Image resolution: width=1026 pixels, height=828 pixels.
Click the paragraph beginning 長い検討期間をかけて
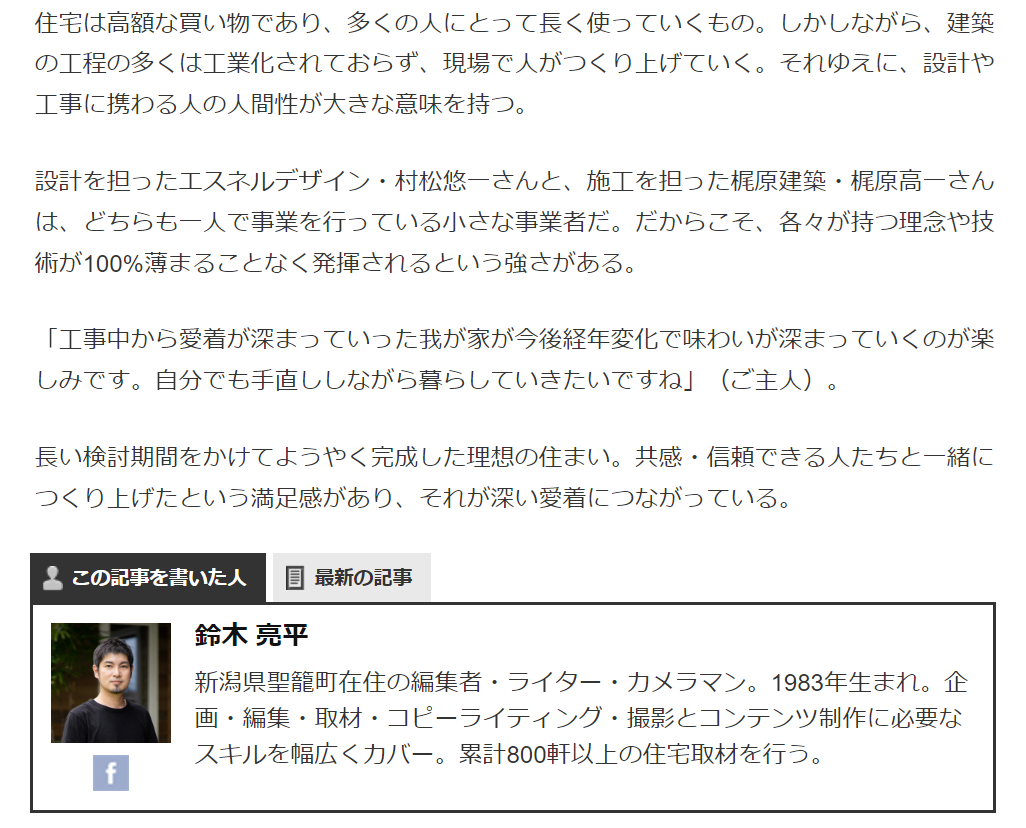515,477
